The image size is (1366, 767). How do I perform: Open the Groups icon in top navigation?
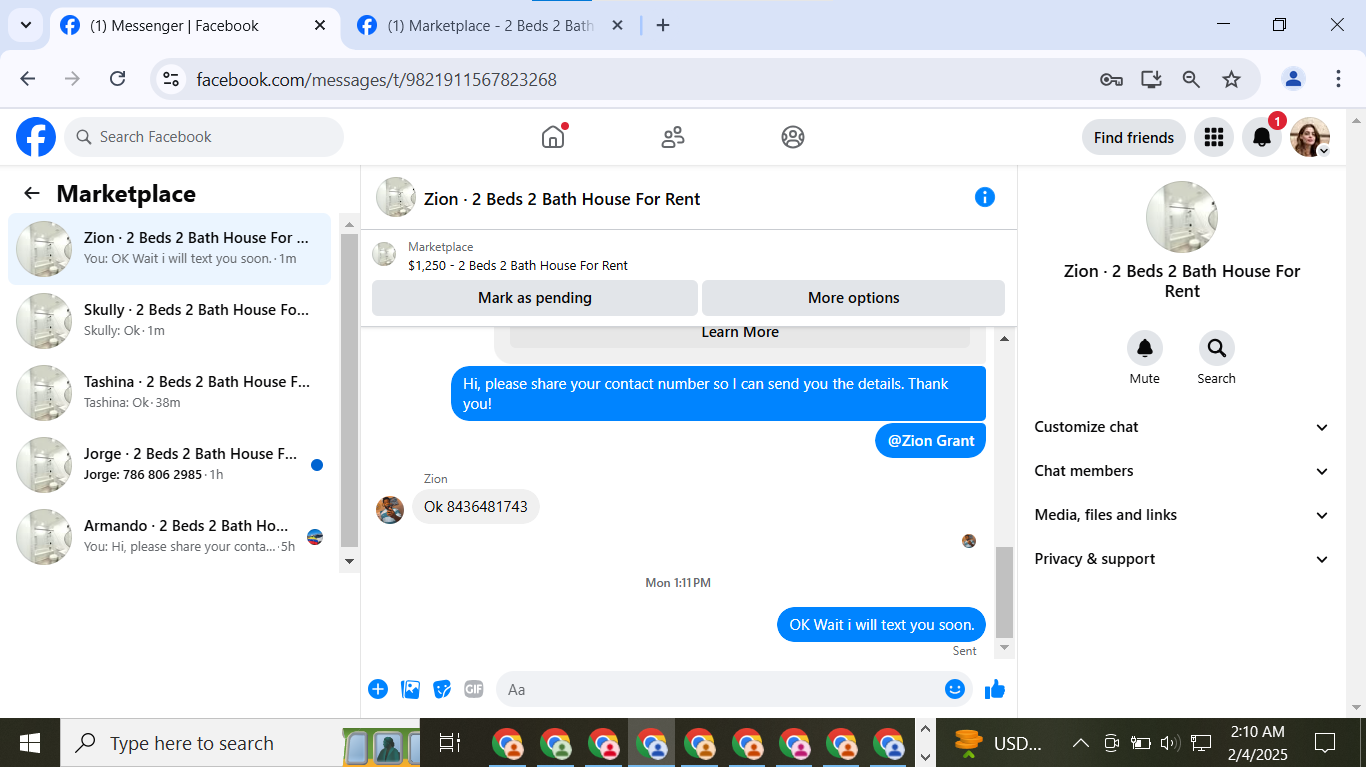793,137
